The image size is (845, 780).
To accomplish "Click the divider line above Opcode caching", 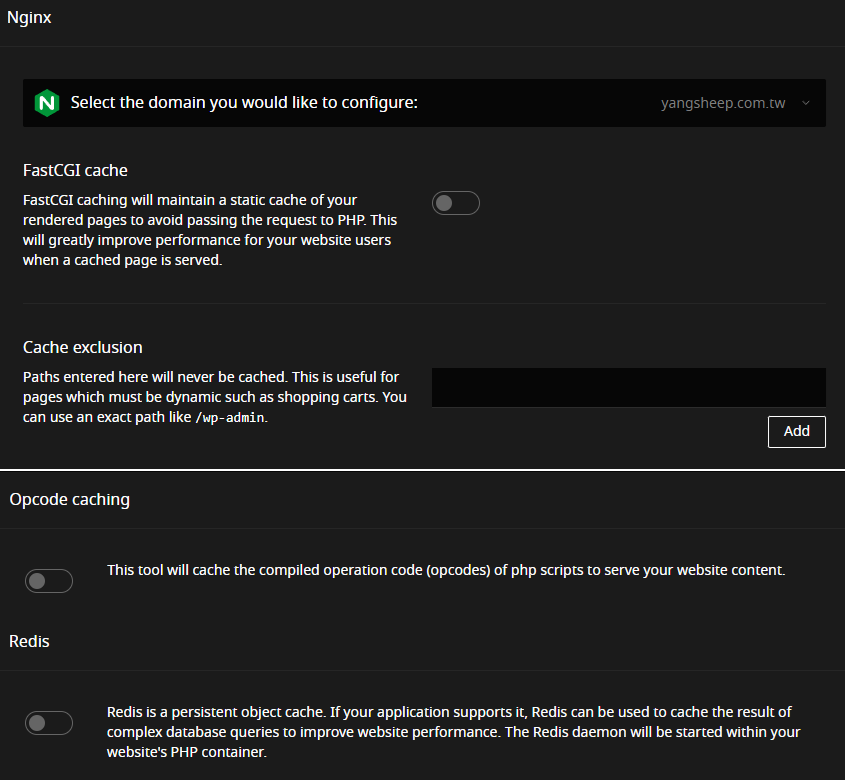I will click(422, 469).
